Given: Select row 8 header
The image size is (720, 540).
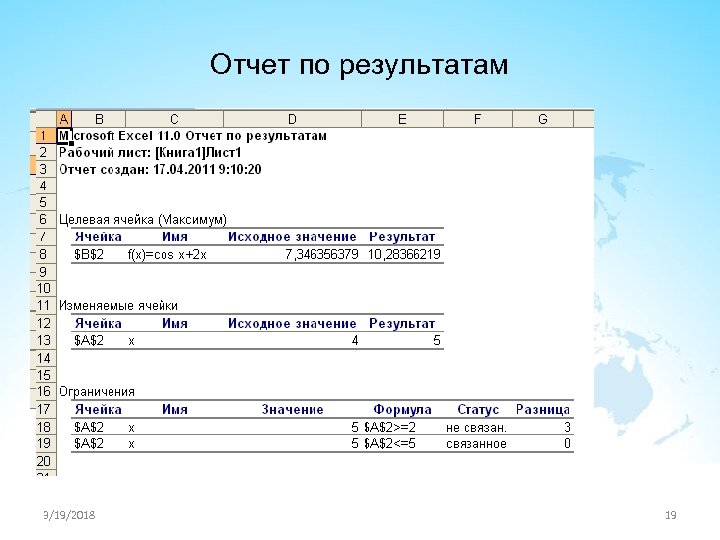Looking at the screenshot, I should [44, 254].
